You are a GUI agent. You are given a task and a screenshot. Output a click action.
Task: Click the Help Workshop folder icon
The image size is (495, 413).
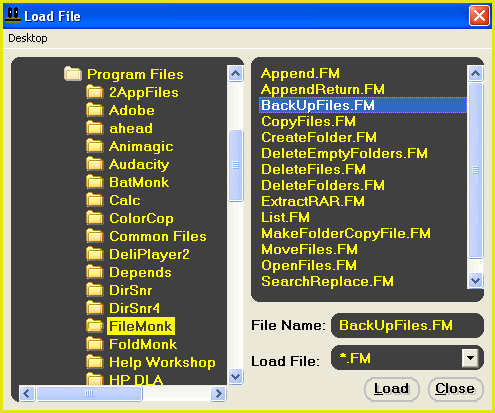pyautogui.click(x=95, y=362)
